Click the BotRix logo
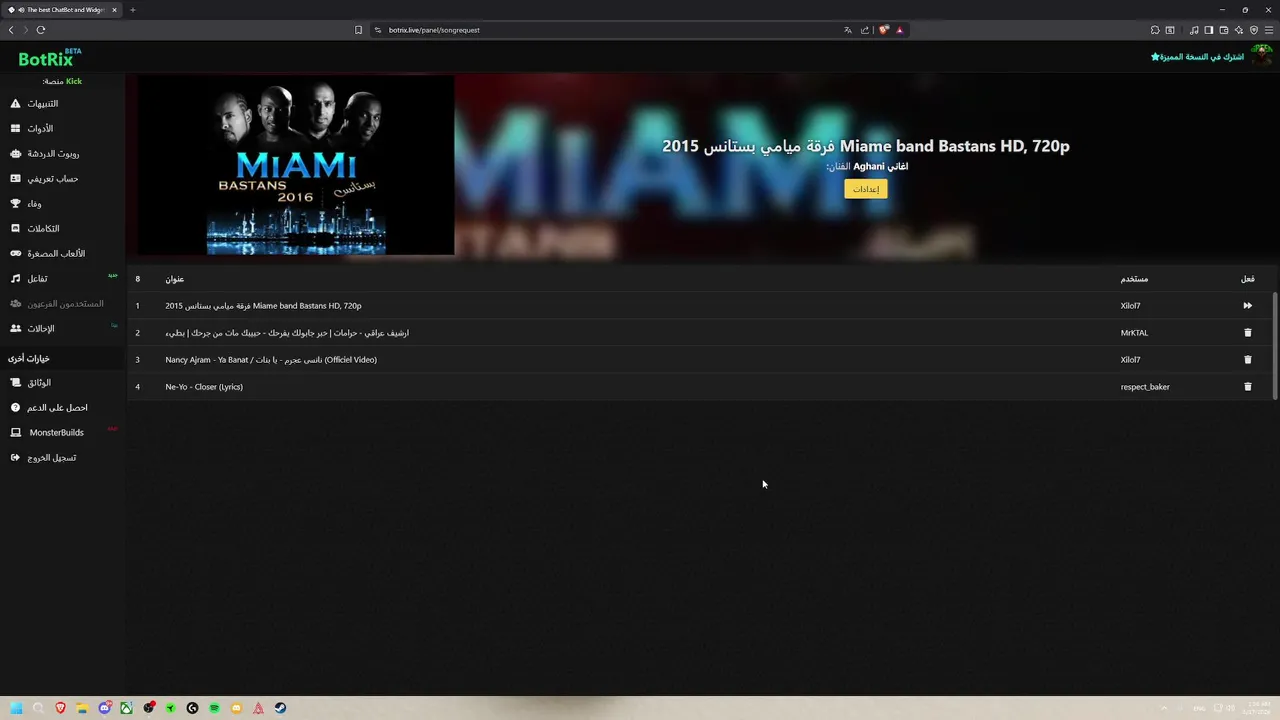The height and width of the screenshot is (720, 1280). point(49,58)
